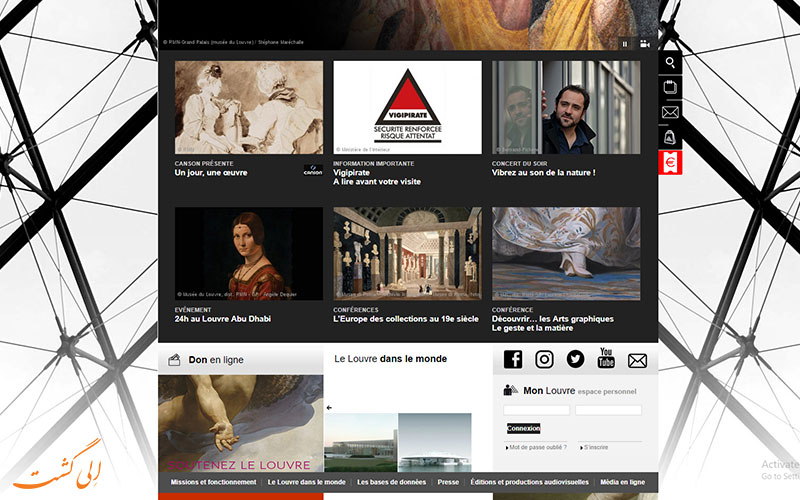Open Missions et fonctionnement footer menu

click(213, 482)
